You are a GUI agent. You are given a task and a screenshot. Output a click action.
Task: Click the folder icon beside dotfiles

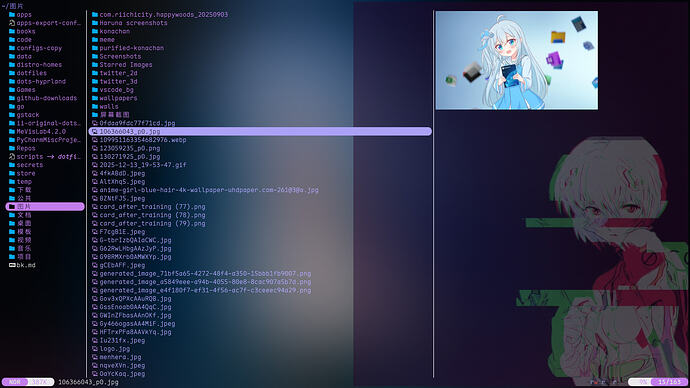[12, 73]
